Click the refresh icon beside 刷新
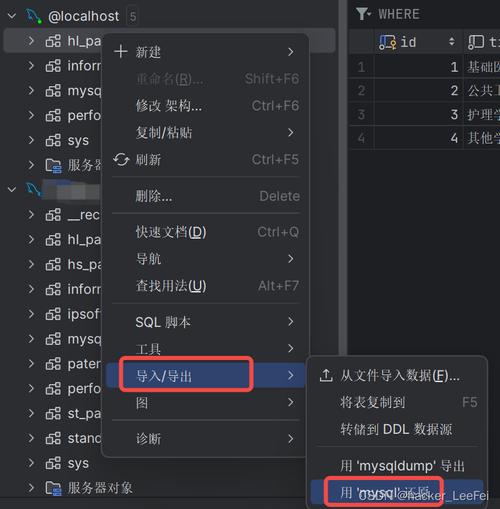The image size is (500, 509). [121, 160]
